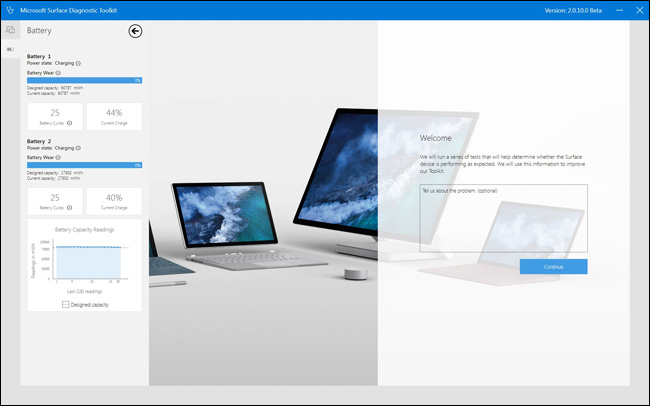This screenshot has height=406, width=650.
Task: Select the 40% Current Charge card
Action: (x=114, y=201)
